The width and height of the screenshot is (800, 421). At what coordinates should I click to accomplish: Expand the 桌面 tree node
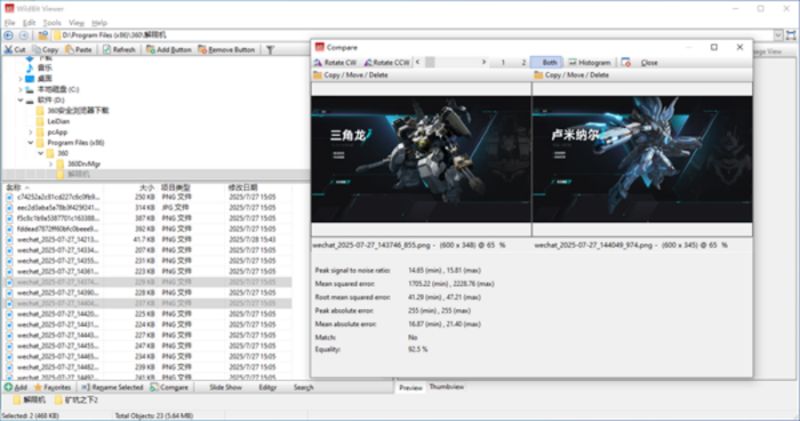point(20,79)
